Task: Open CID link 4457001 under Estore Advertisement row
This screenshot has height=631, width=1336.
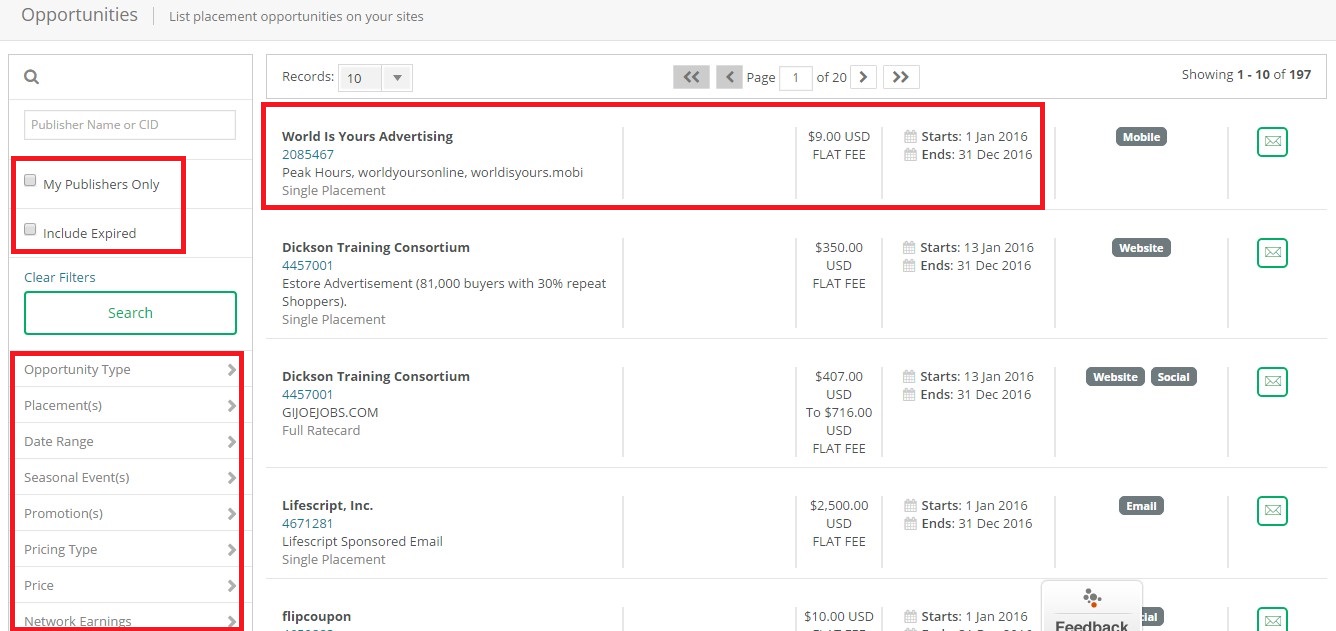Action: click(x=308, y=265)
